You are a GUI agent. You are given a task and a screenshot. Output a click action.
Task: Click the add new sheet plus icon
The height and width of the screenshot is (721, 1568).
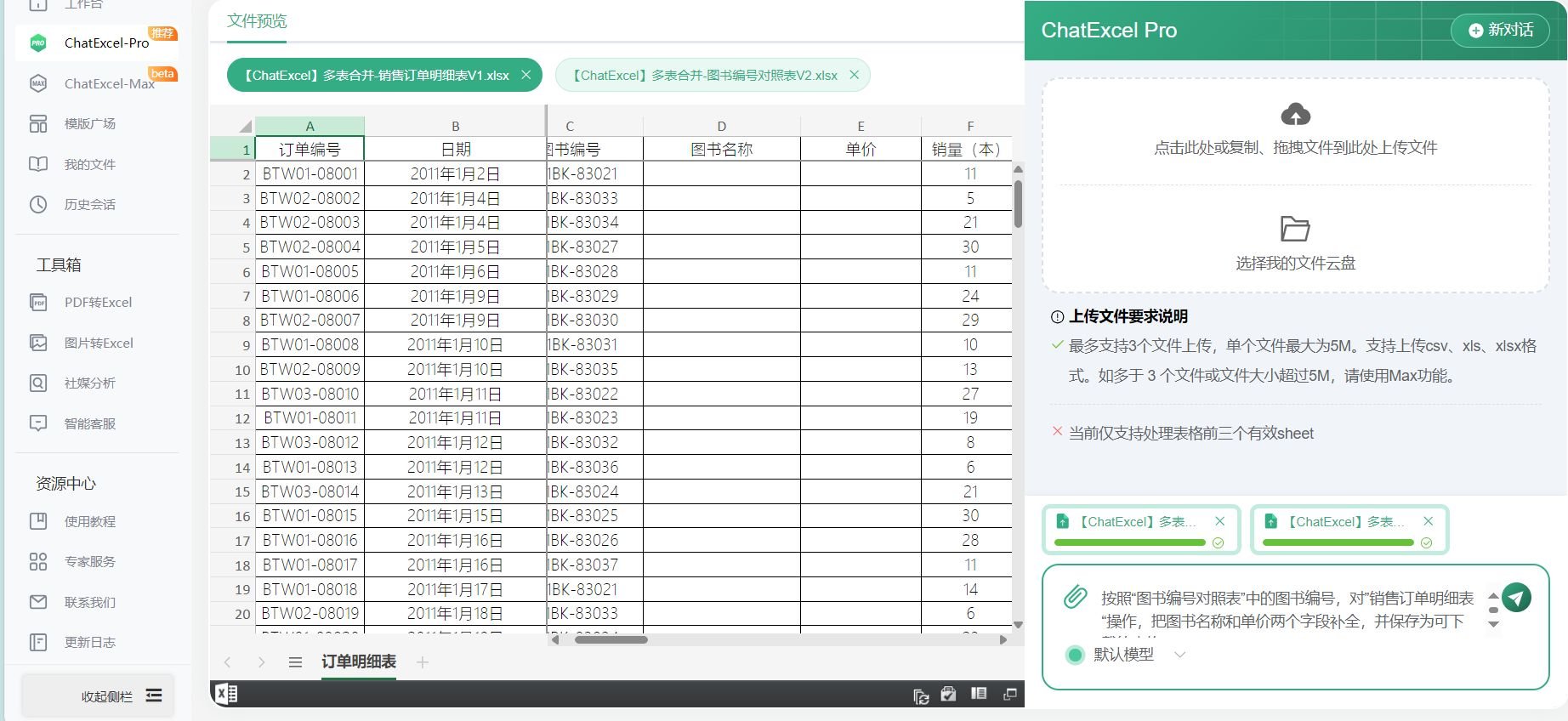[423, 662]
